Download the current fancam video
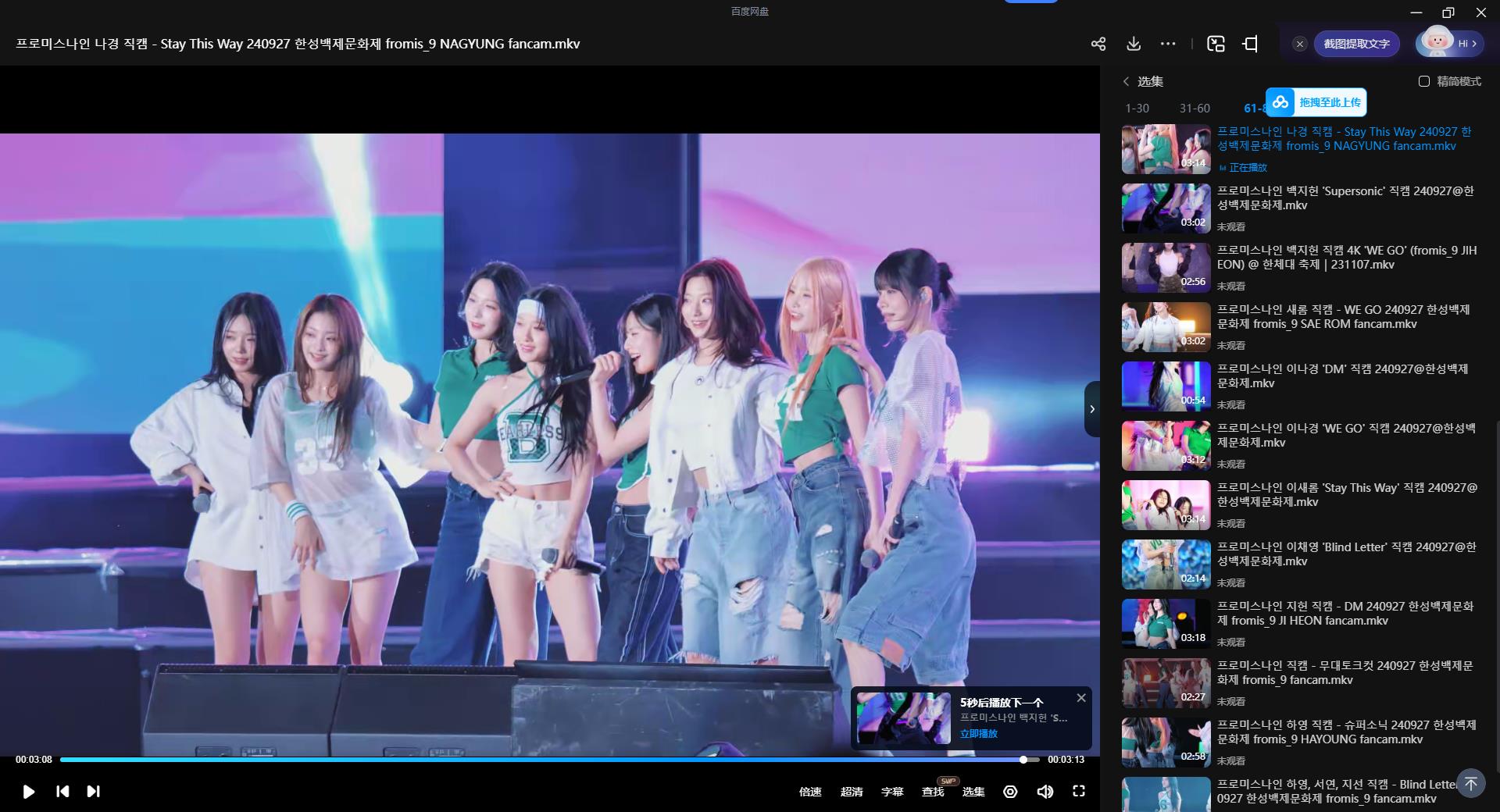This screenshot has height=812, width=1500. click(x=1133, y=44)
